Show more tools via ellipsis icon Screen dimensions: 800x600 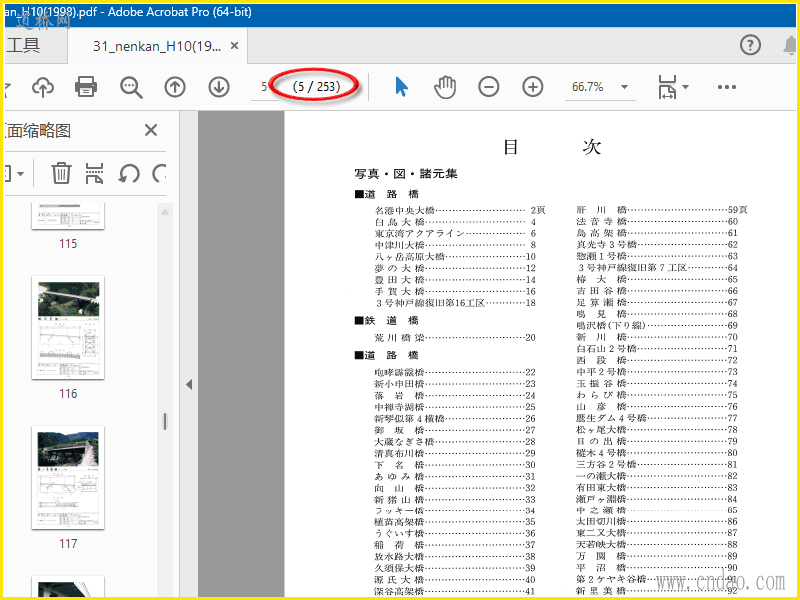(727, 87)
